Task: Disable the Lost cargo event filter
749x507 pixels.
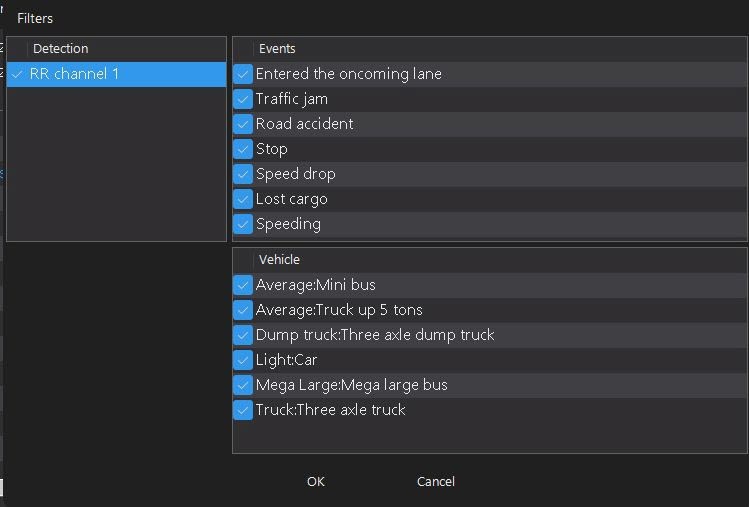Action: coord(243,199)
